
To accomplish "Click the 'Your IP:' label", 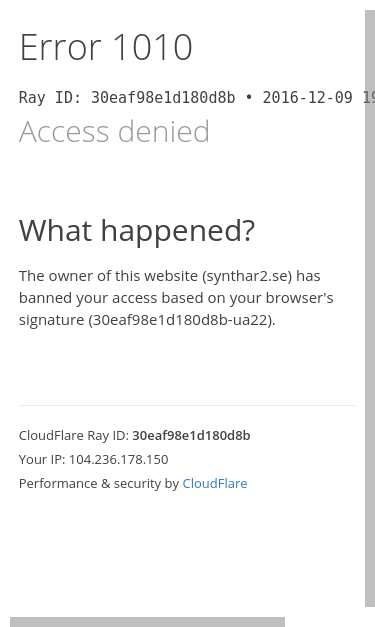I will (x=42, y=459).
